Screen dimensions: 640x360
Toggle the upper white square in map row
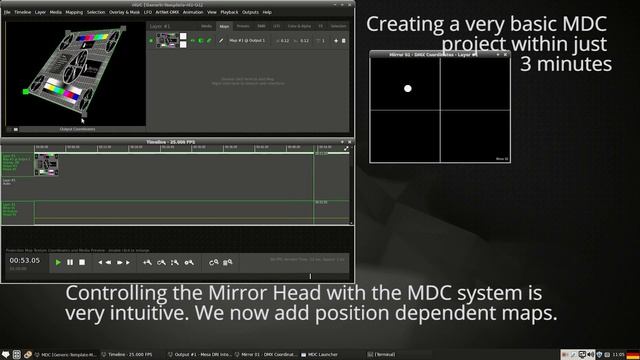183,37
